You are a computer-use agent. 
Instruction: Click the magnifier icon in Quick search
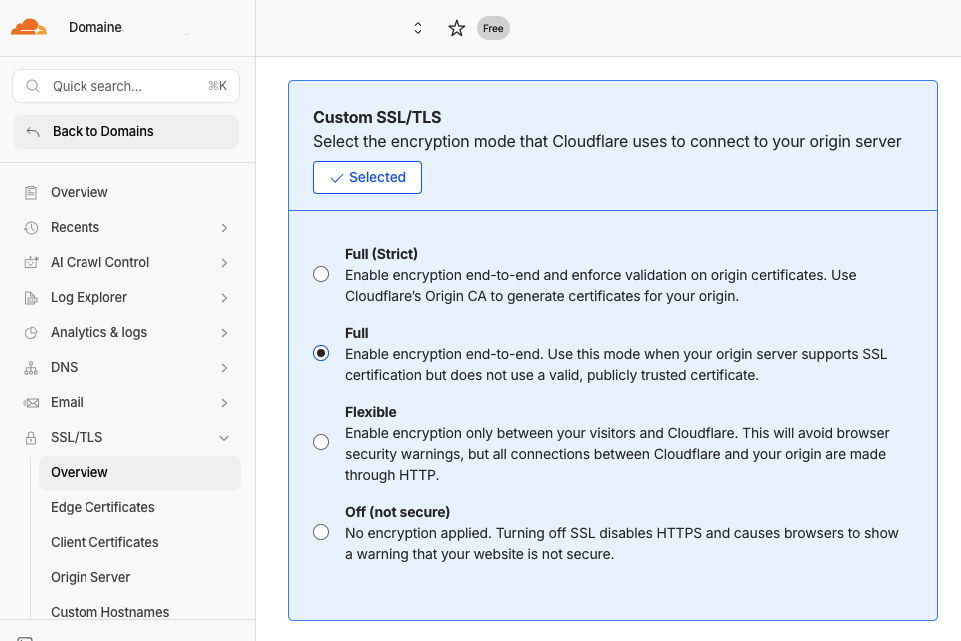33,86
